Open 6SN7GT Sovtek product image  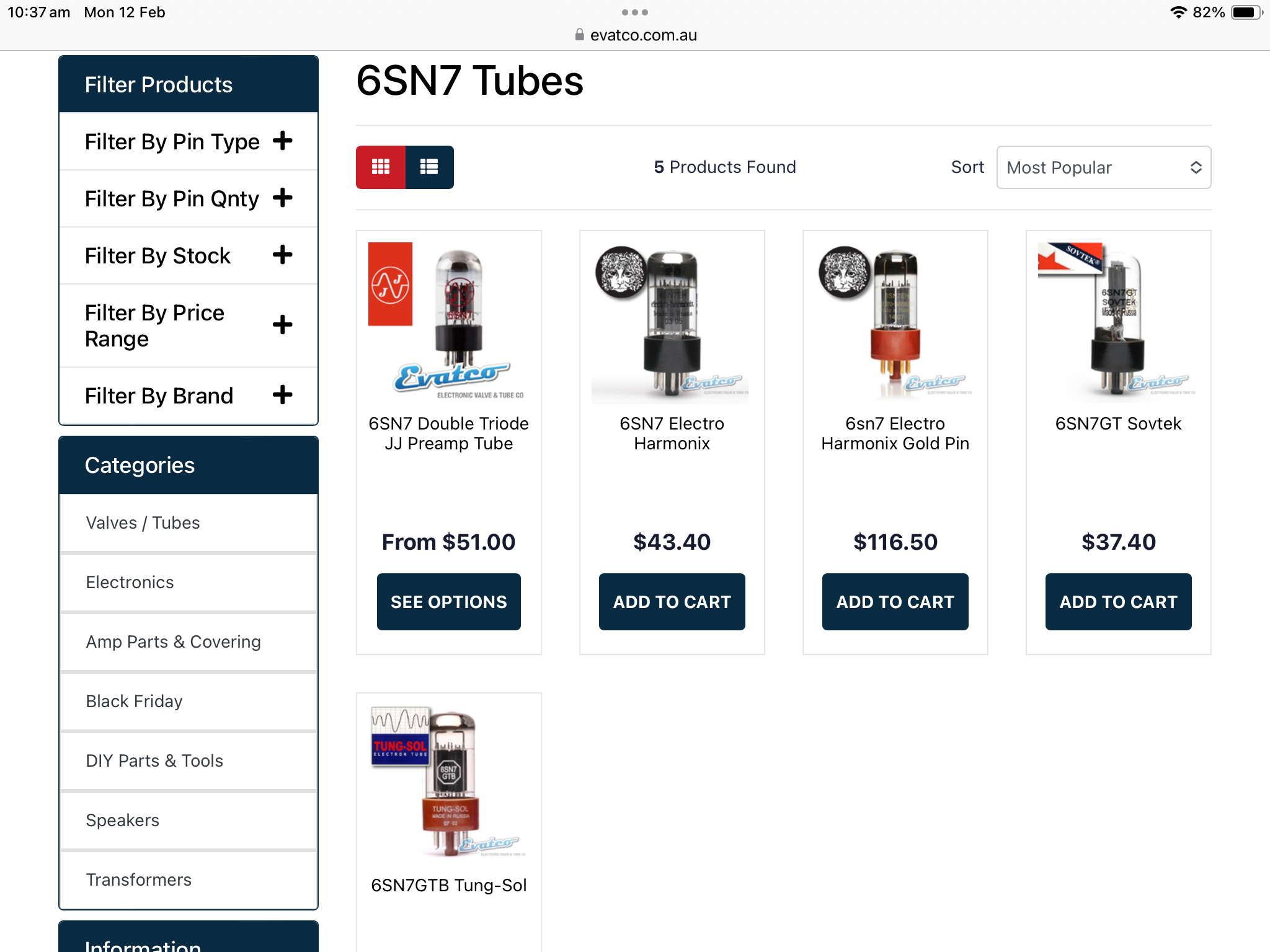click(1119, 322)
